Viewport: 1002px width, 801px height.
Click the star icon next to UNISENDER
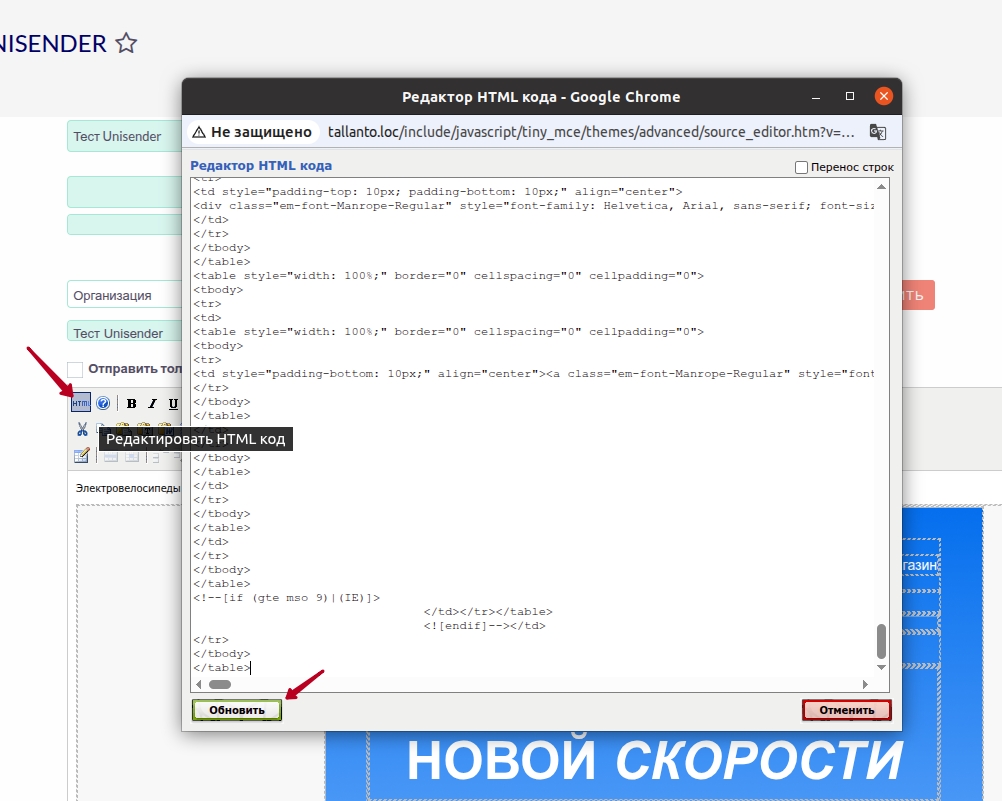click(125, 44)
